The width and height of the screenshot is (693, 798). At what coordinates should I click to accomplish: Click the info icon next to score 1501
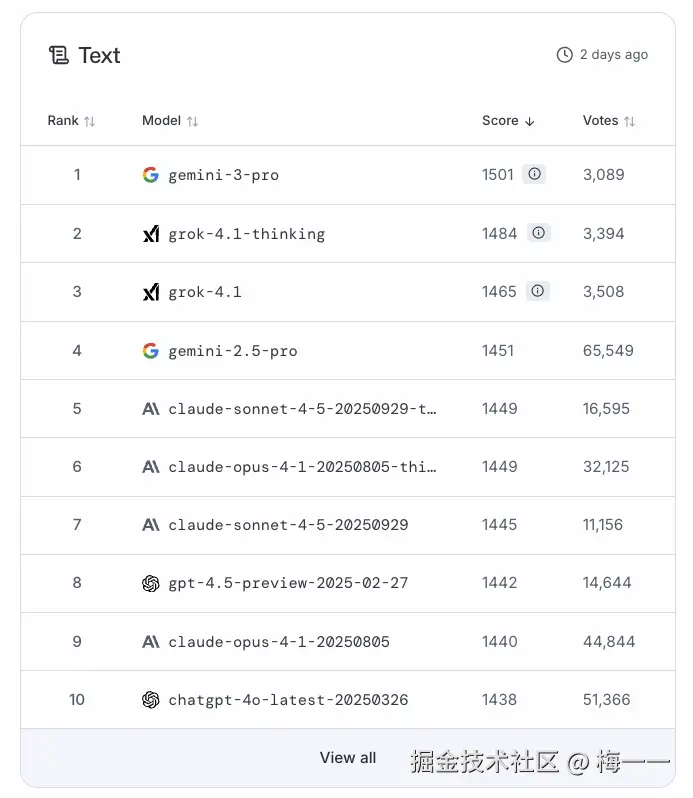(535, 174)
